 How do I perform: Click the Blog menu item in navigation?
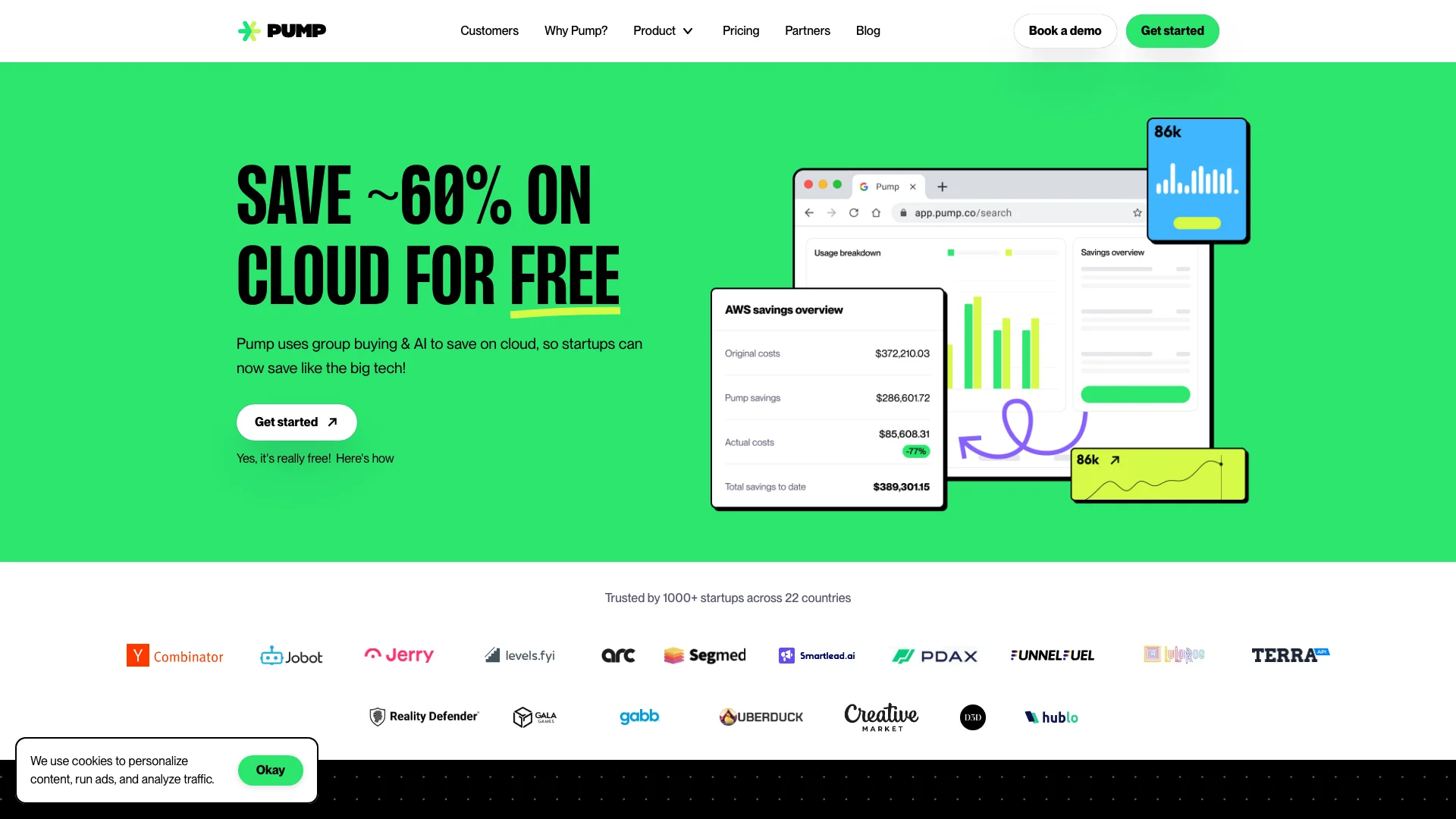867,31
